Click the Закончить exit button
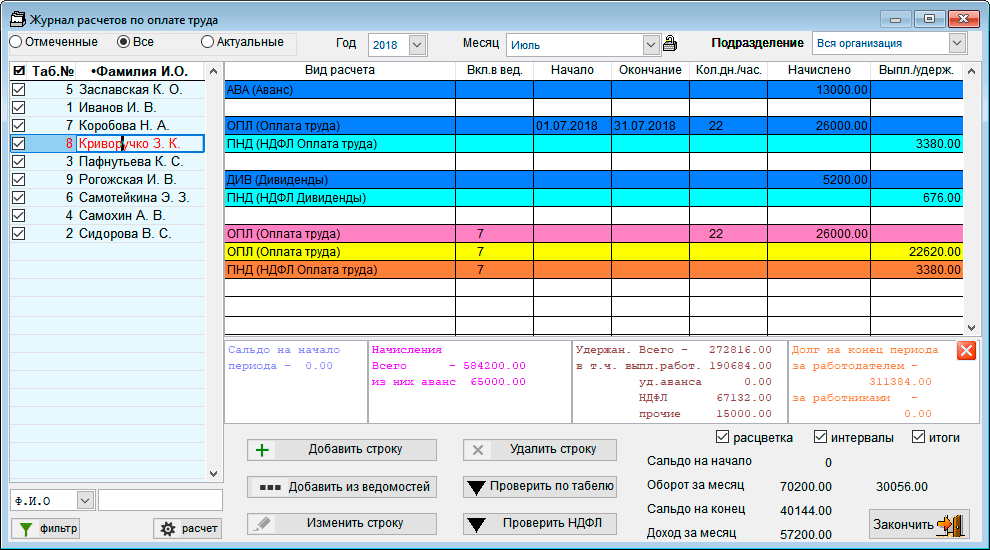Screen dimensions: 990x550 click(x=919, y=524)
